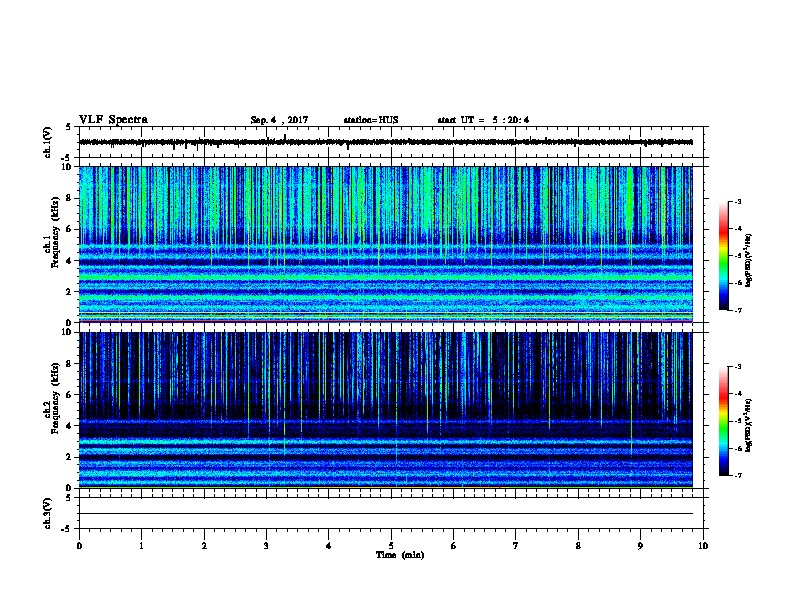Click the ch.1 frequency tick label "8"
This screenshot has width=792, height=612.
(x=69, y=198)
